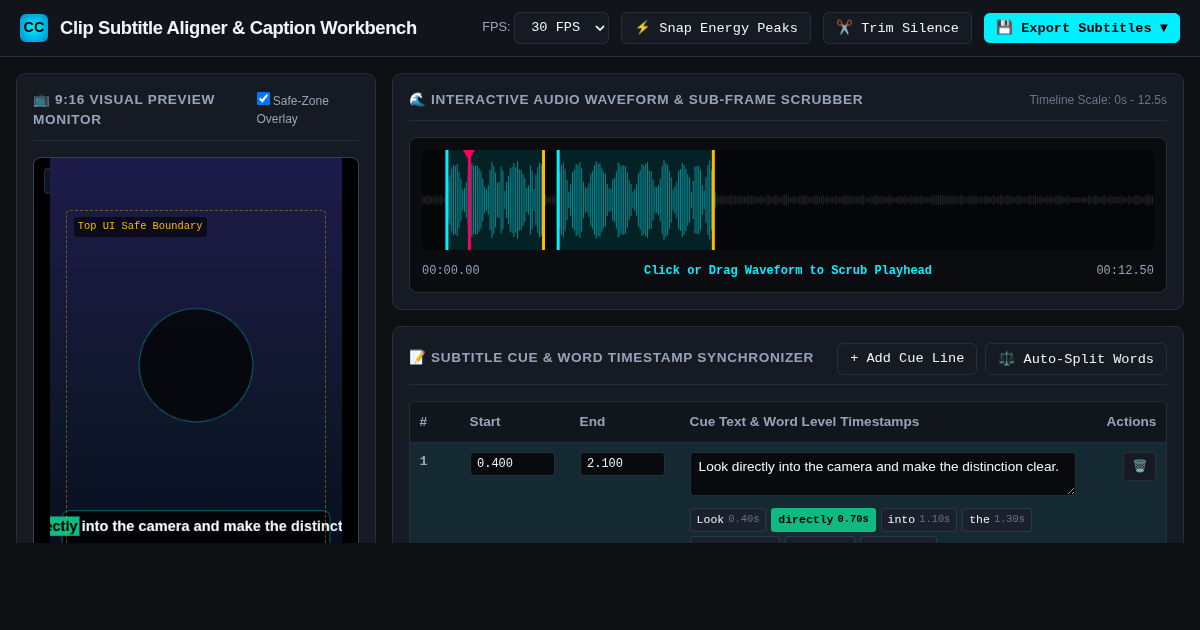
Task: Toggle the Safe-Zone Overlay checkbox
Action: click(x=263, y=99)
